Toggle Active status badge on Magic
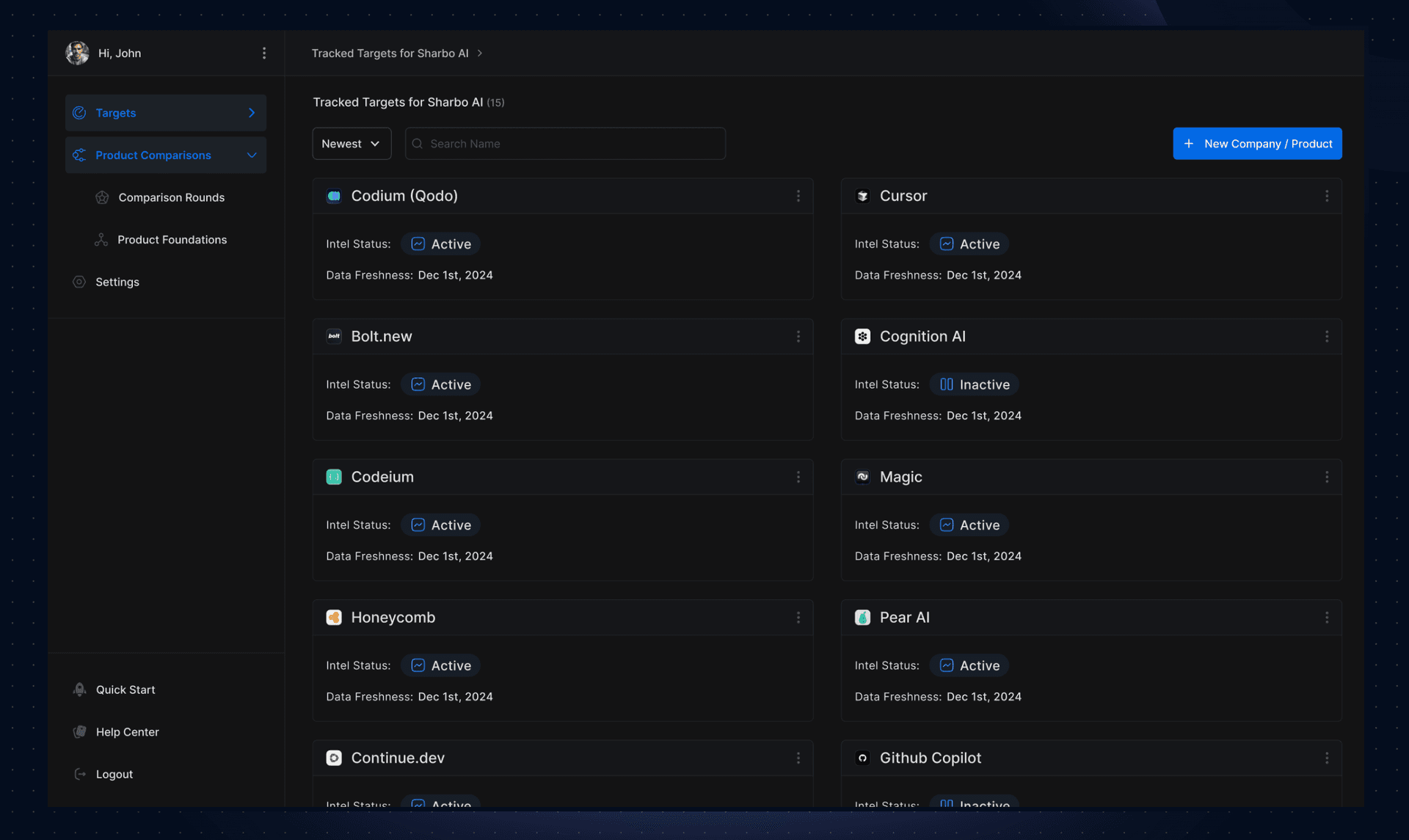Image resolution: width=1409 pixels, height=840 pixels. click(969, 525)
